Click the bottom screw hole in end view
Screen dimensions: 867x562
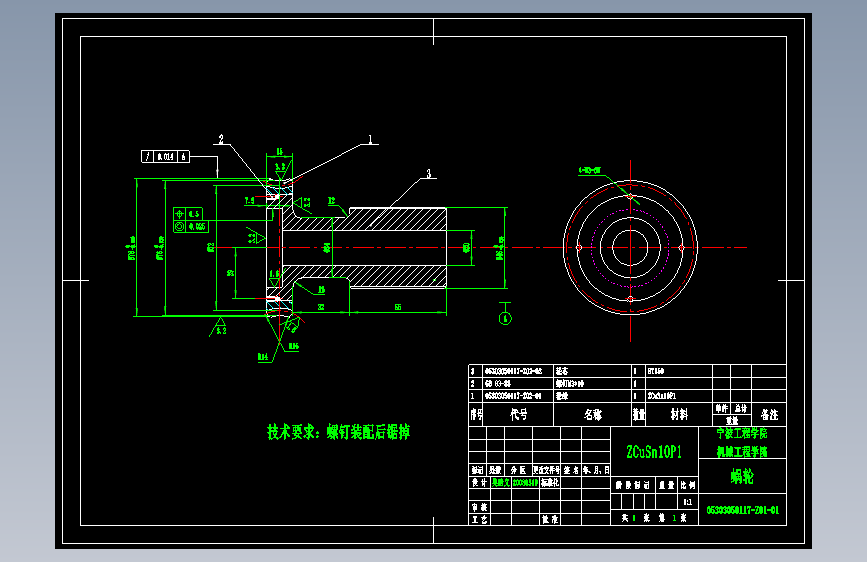(x=630, y=299)
